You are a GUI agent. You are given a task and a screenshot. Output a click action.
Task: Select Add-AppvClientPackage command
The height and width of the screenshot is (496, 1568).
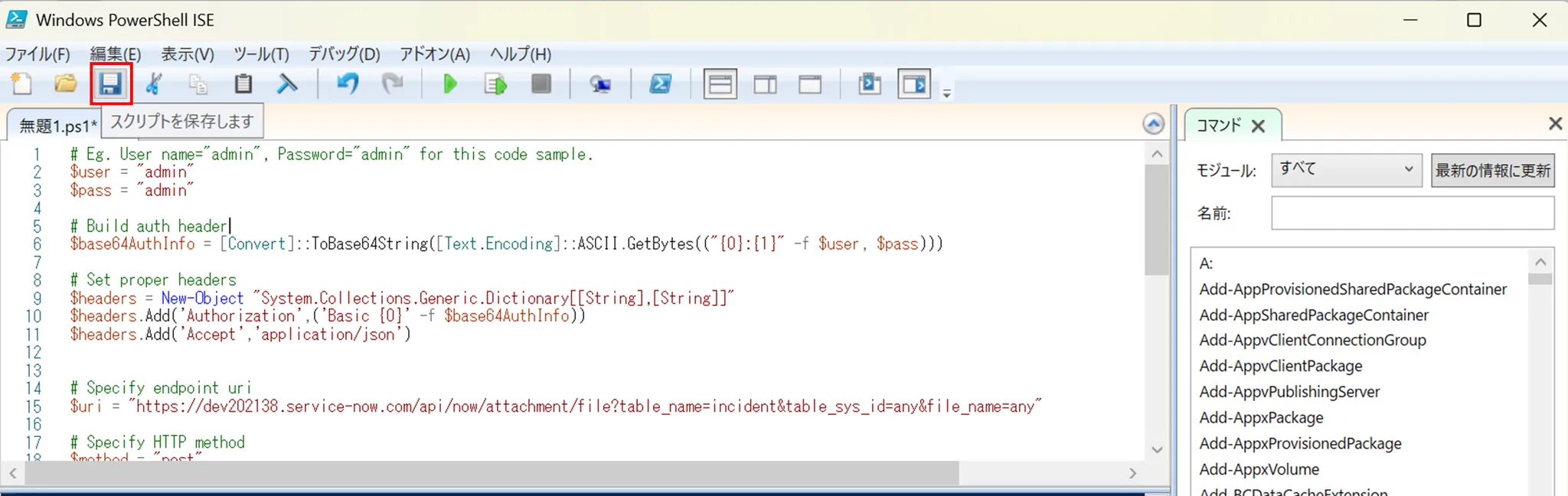1281,367
